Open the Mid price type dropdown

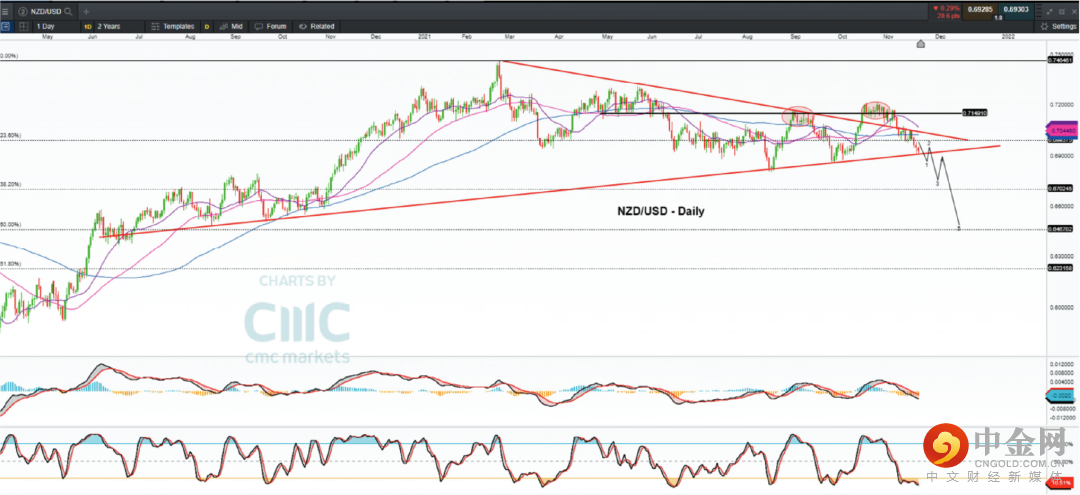230,26
